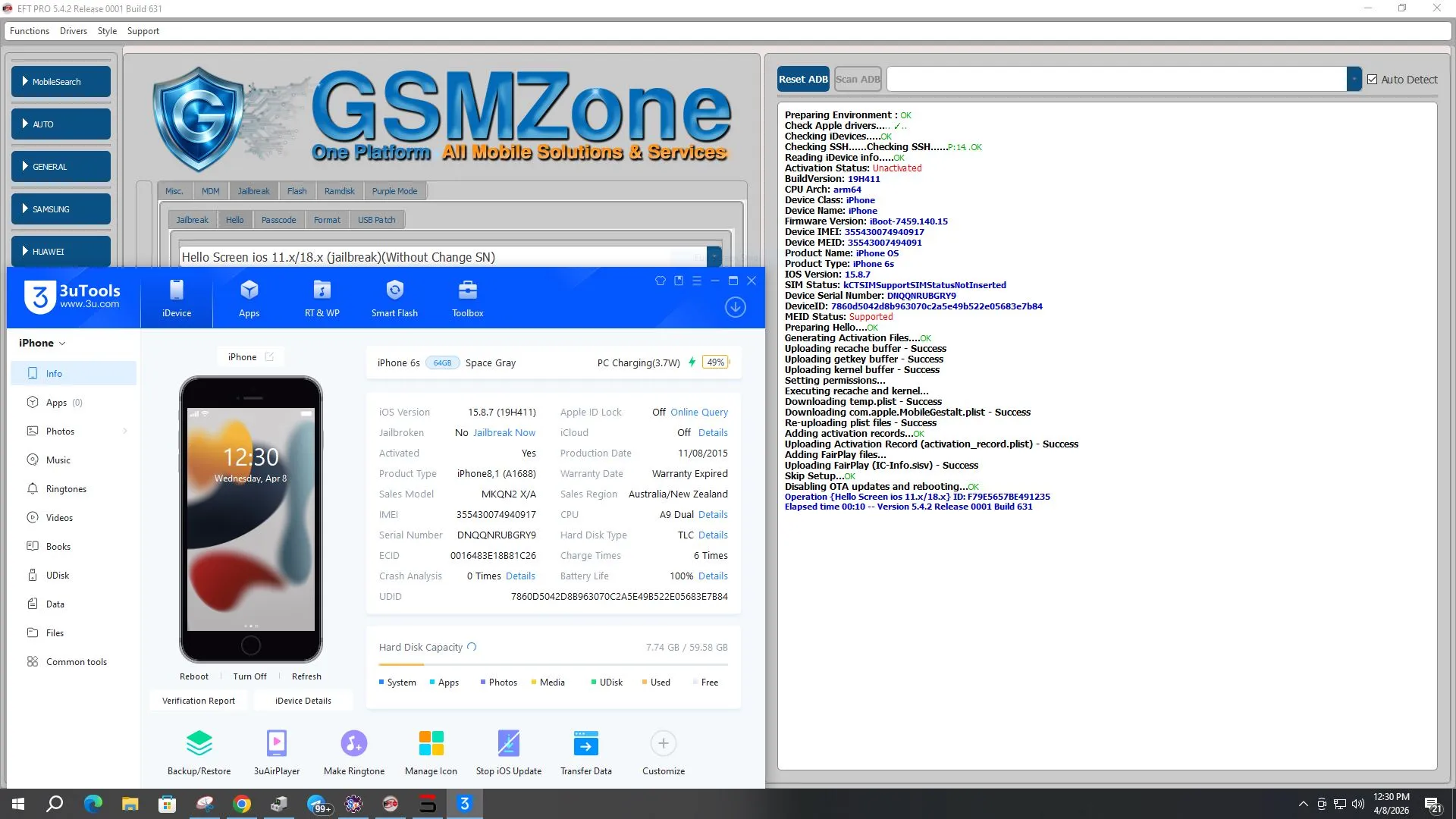Screen dimensions: 1456x819
Task: Refresh Hard Disk Capacity spinner
Action: (472, 647)
